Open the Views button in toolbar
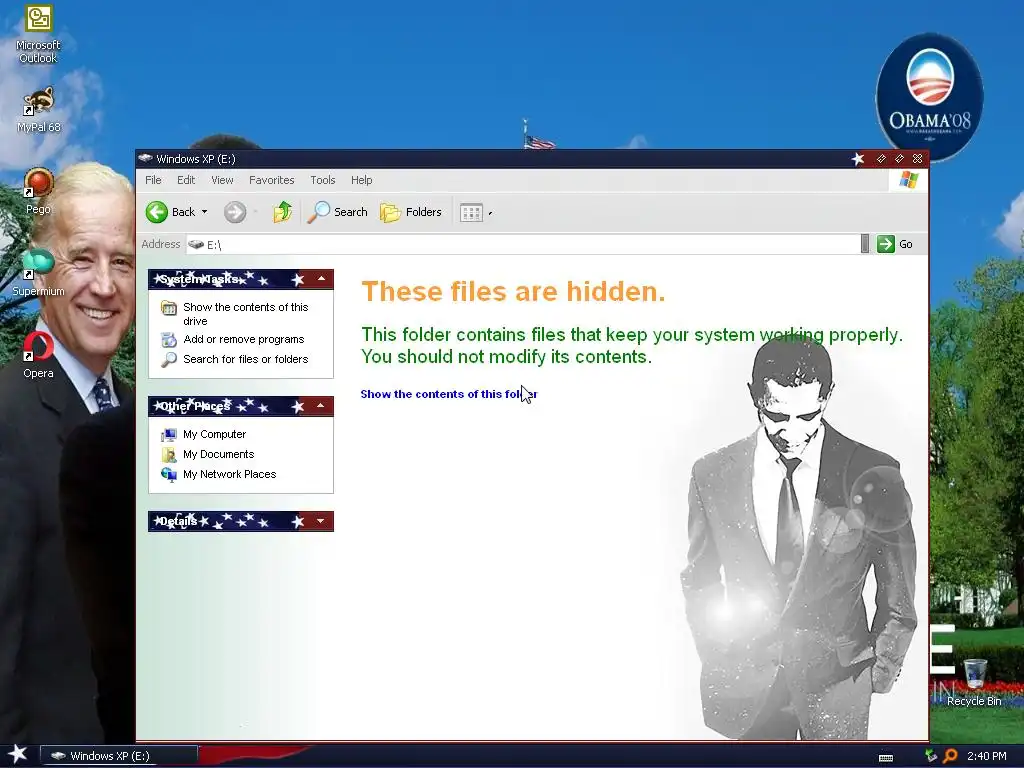The image size is (1024, 768). 471,212
